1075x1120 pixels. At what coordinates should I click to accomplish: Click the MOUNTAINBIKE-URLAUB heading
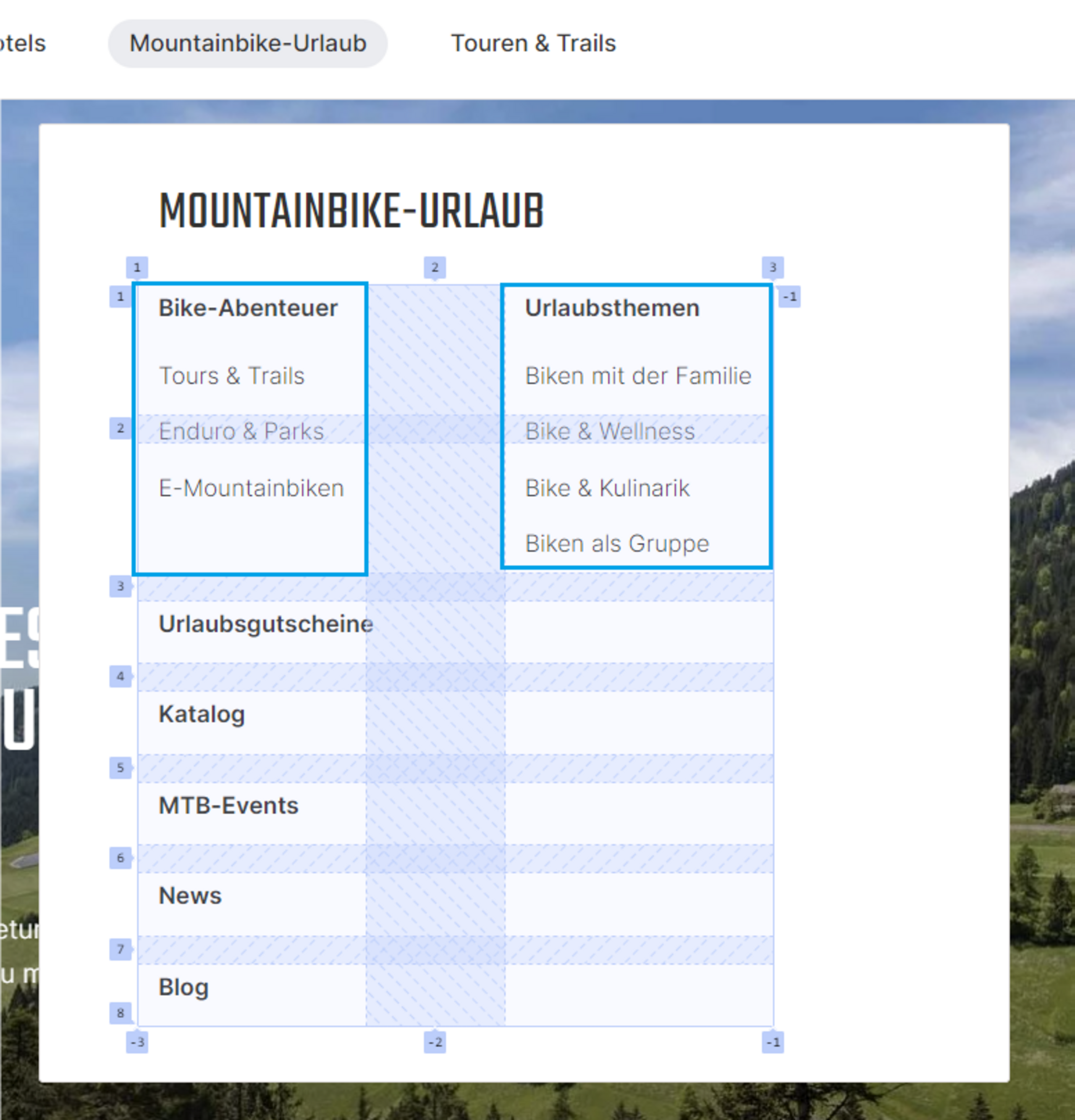click(x=351, y=211)
